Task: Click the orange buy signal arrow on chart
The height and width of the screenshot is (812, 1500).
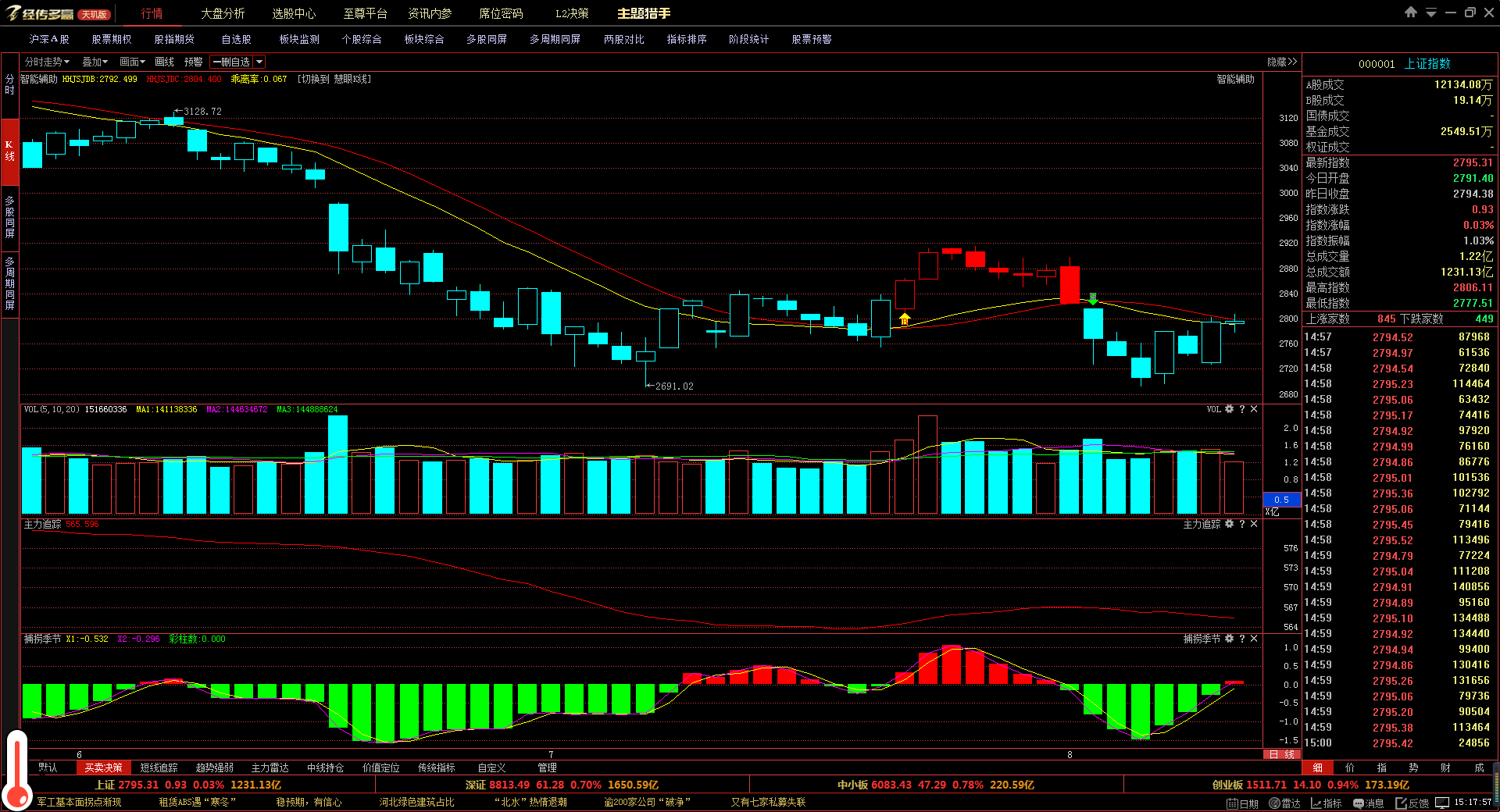Action: tap(905, 319)
